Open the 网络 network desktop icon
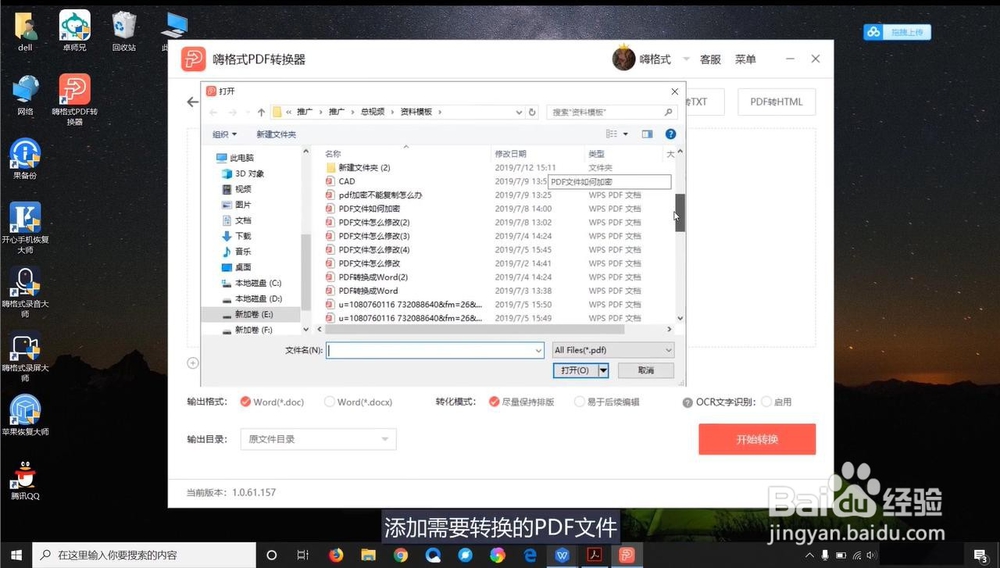The height and width of the screenshot is (568, 1000). (x=25, y=94)
